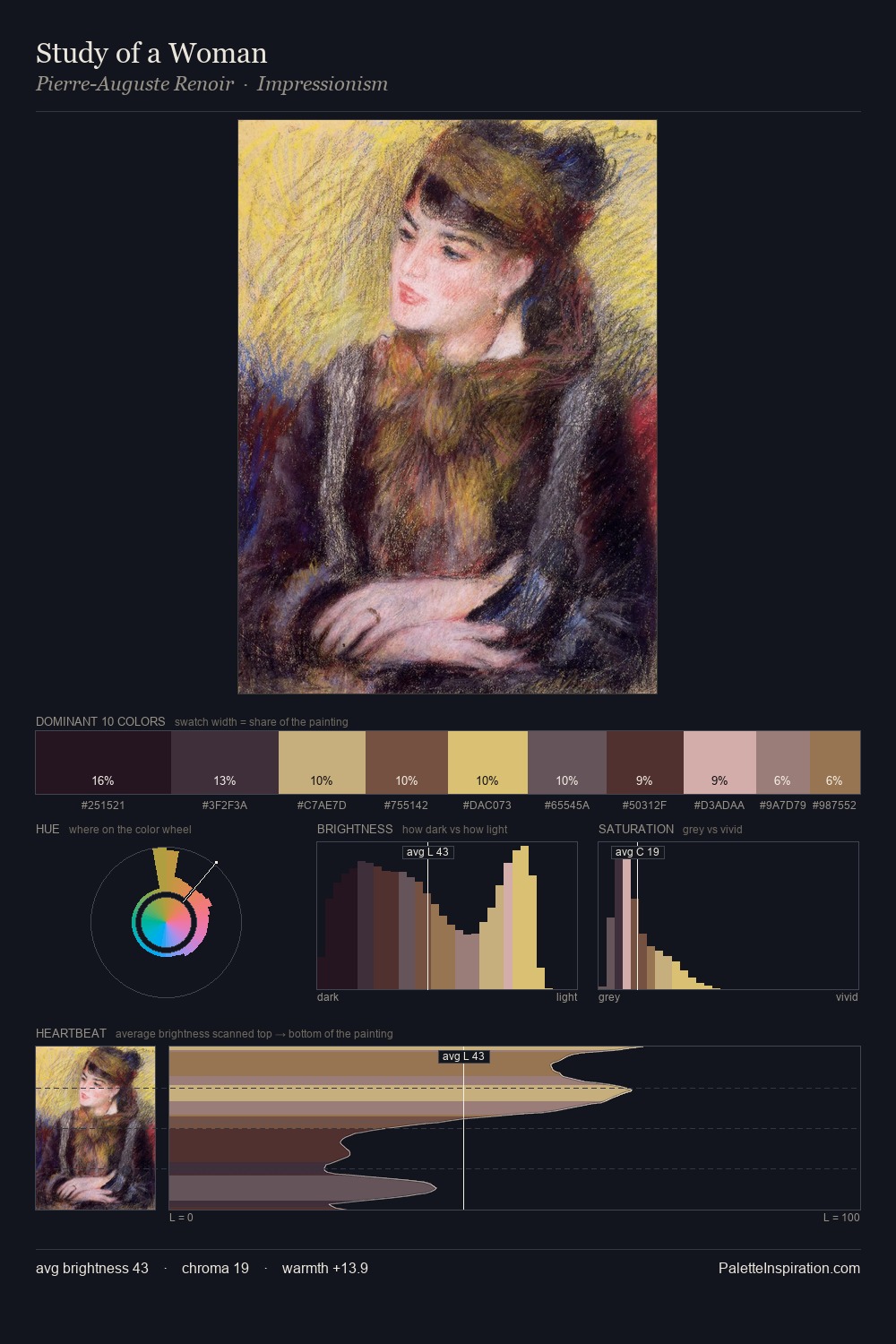This screenshot has width=896, height=1344.
Task: Click the 'light' axis label under brightness
Action: [566, 997]
